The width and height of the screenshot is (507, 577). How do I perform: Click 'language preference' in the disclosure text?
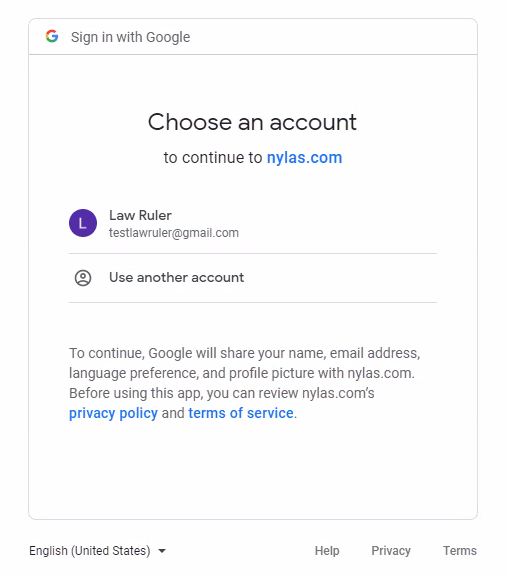point(134,373)
